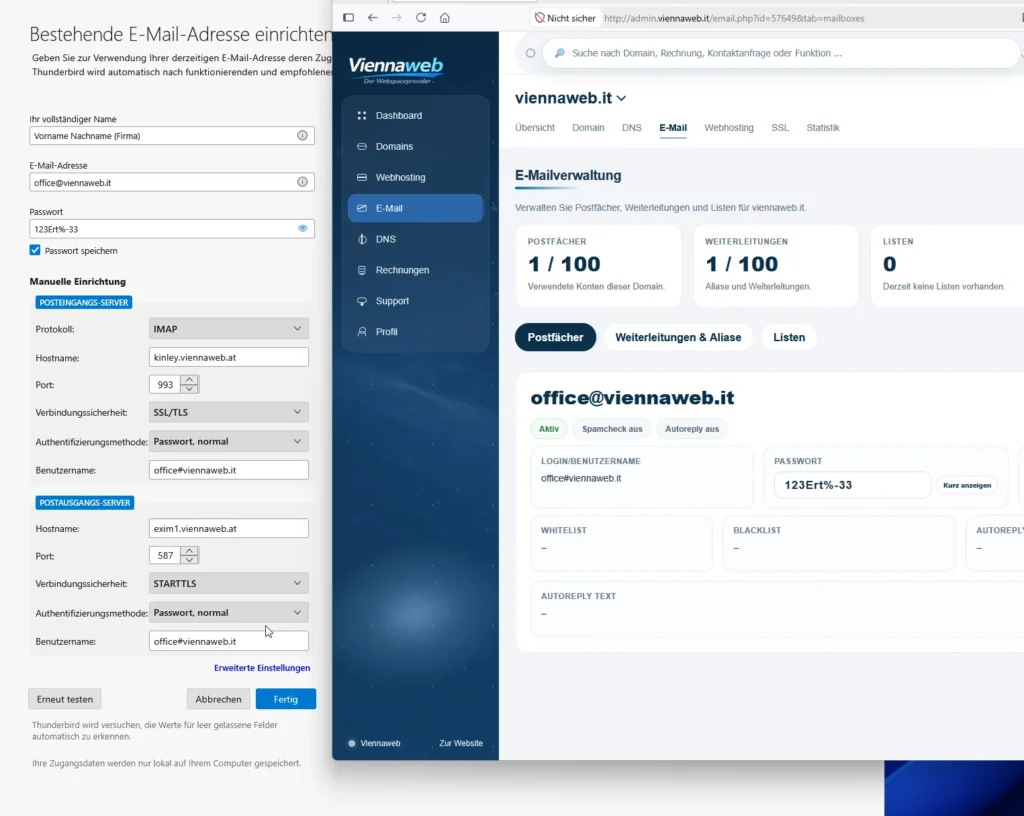This screenshot has width=1024, height=816.
Task: Select the Postfächer pill button
Action: (x=555, y=337)
